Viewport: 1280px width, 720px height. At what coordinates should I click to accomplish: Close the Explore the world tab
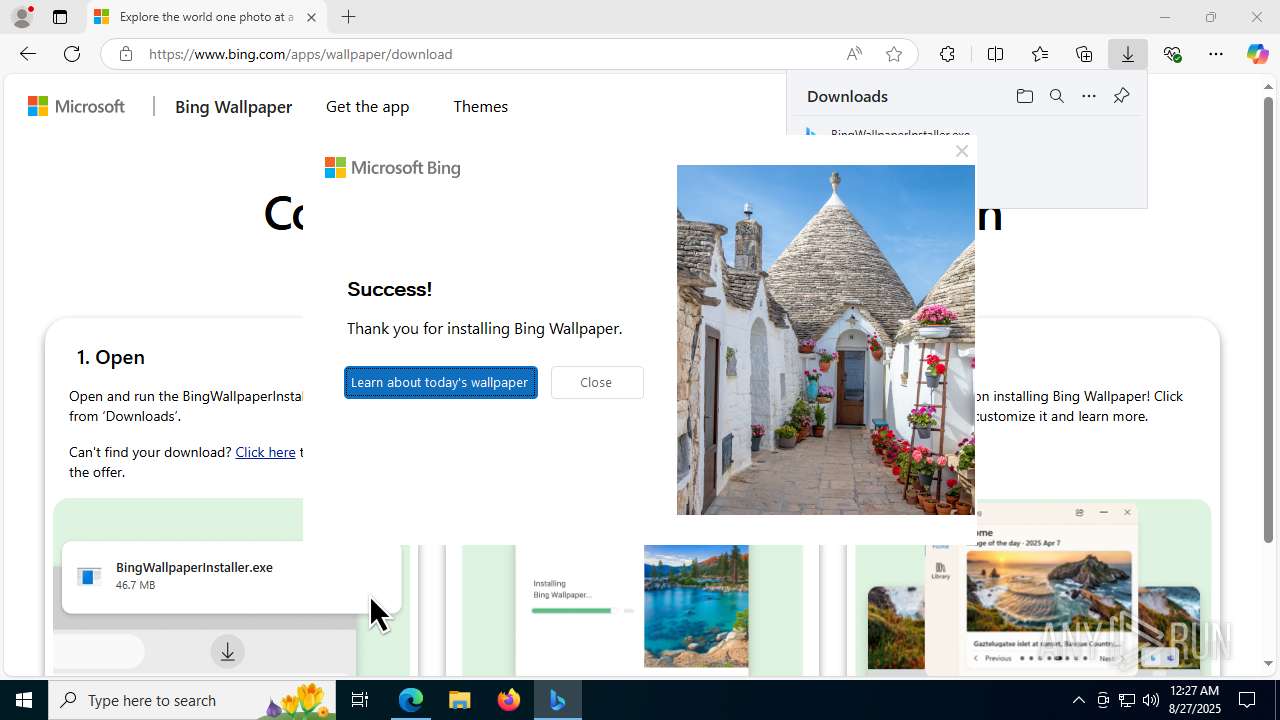[x=311, y=17]
